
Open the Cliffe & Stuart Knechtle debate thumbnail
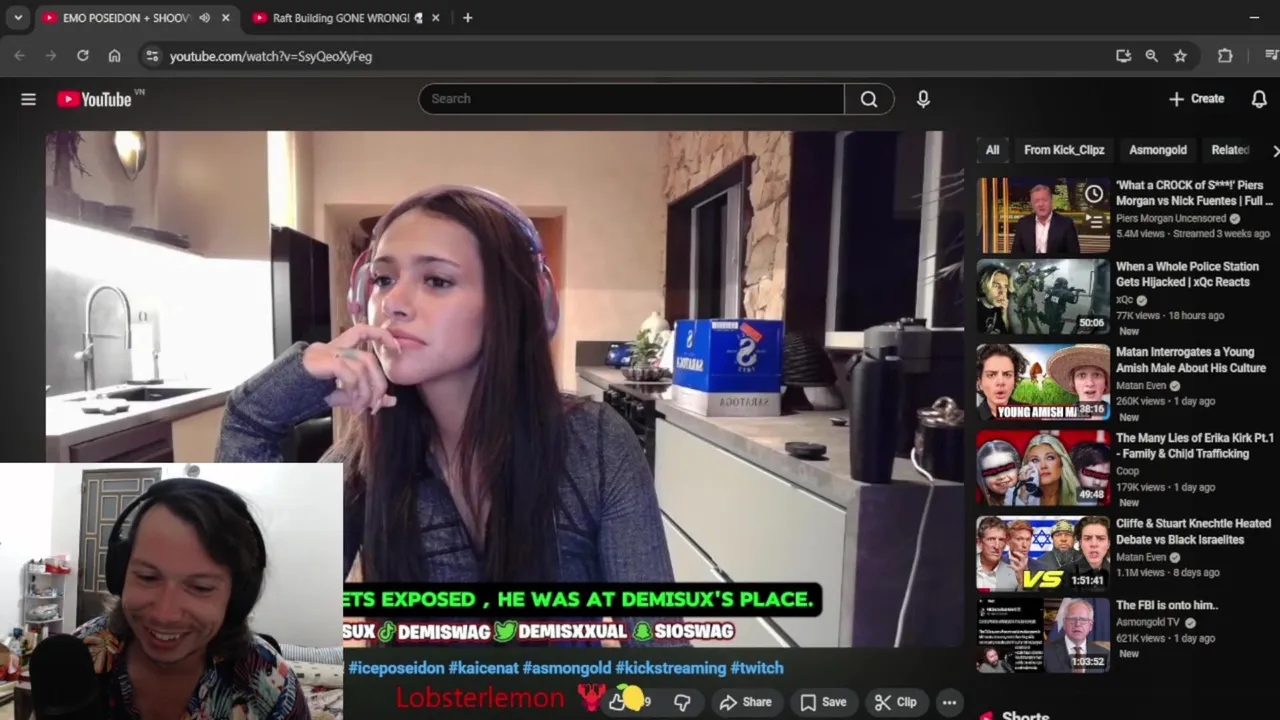click(1043, 553)
